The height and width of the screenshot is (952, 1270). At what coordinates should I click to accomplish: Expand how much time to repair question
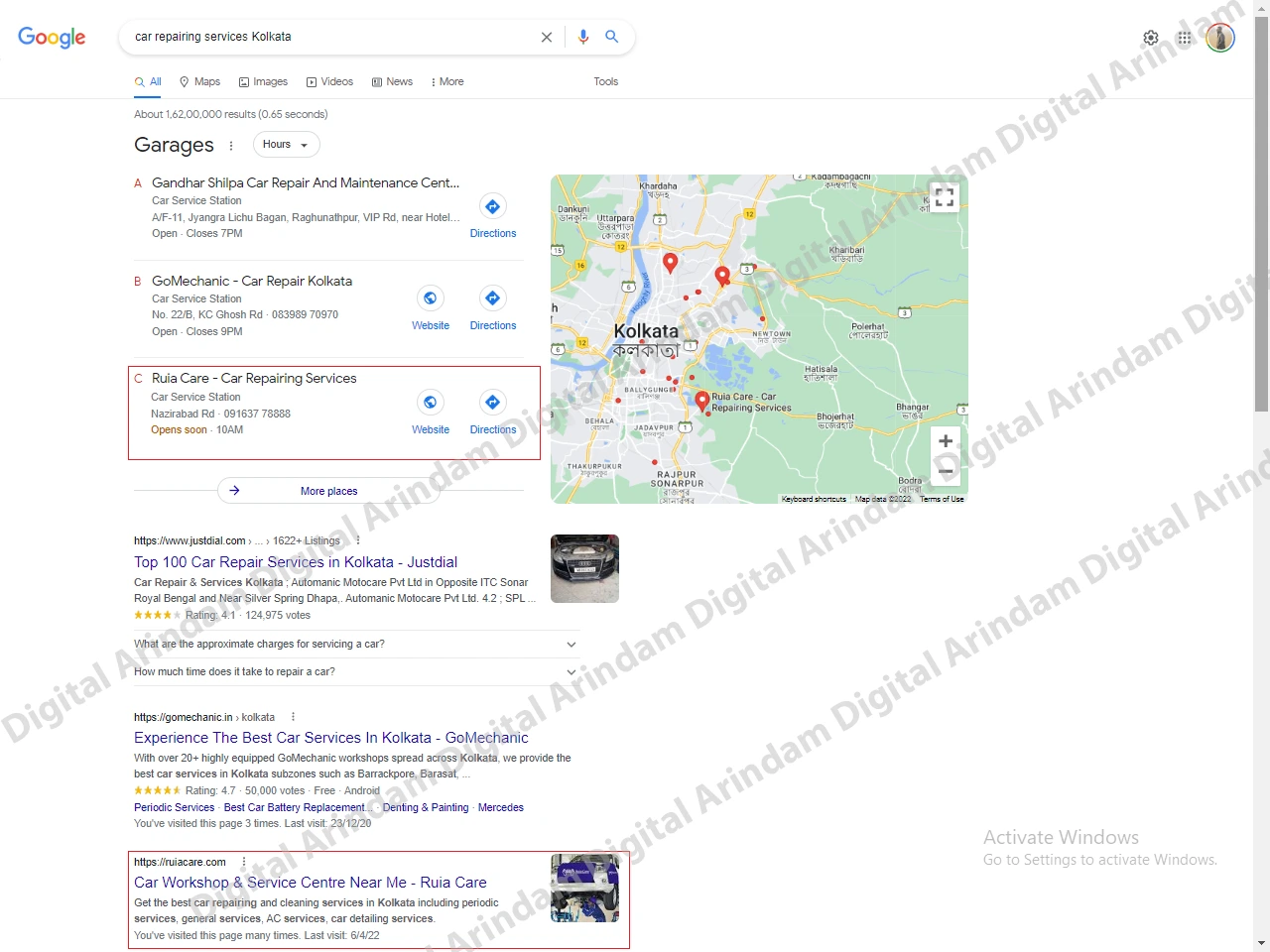click(x=357, y=671)
